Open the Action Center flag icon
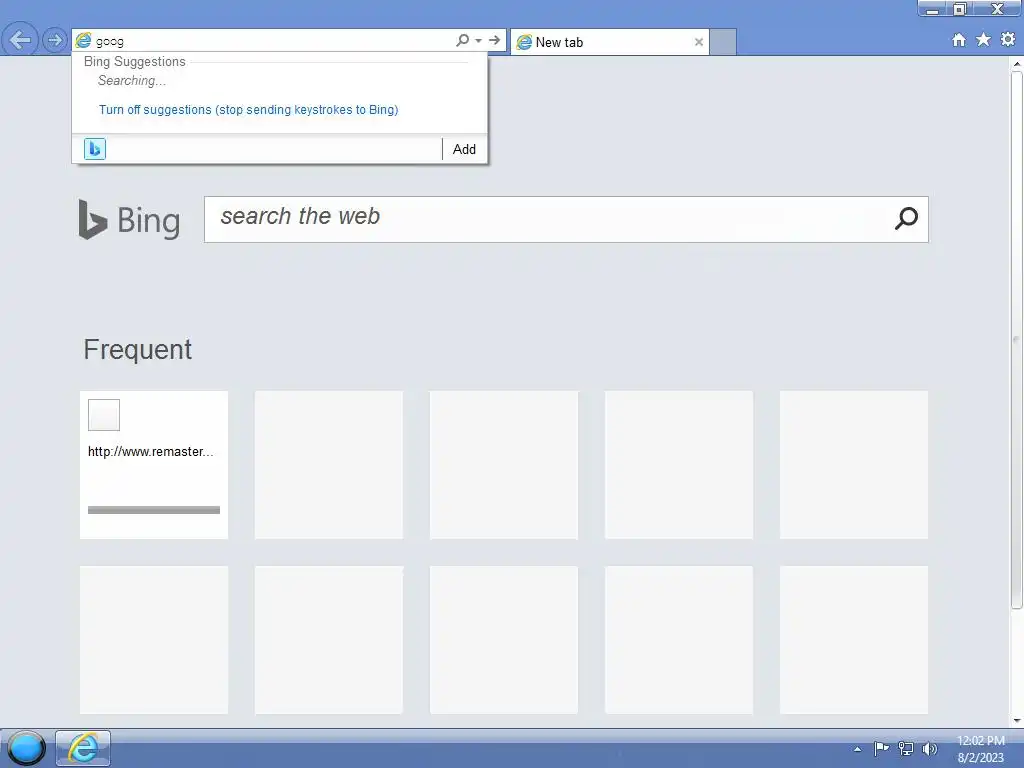This screenshot has width=1024, height=768. coord(881,748)
